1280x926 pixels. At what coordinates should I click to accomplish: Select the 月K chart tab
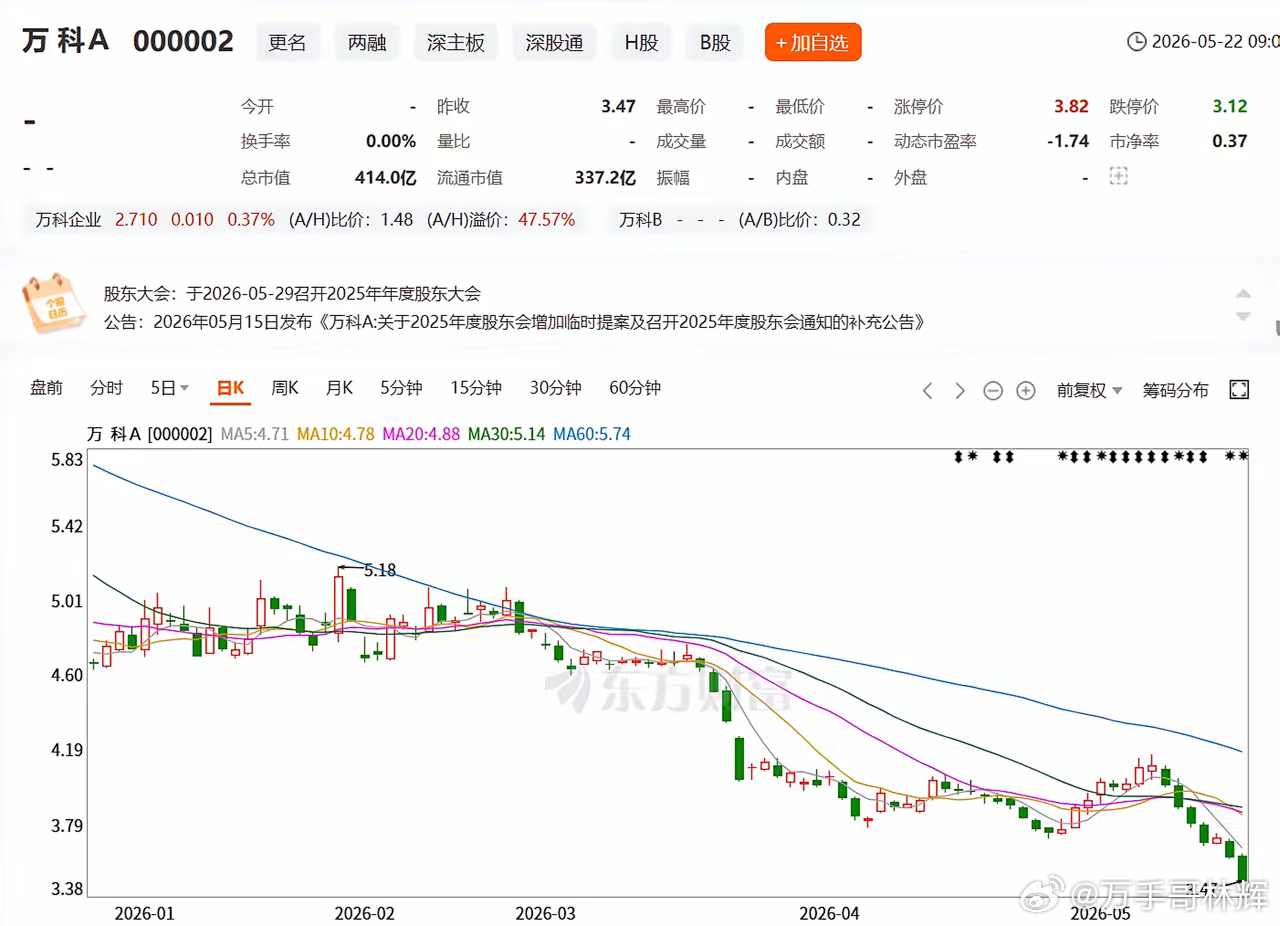339,388
